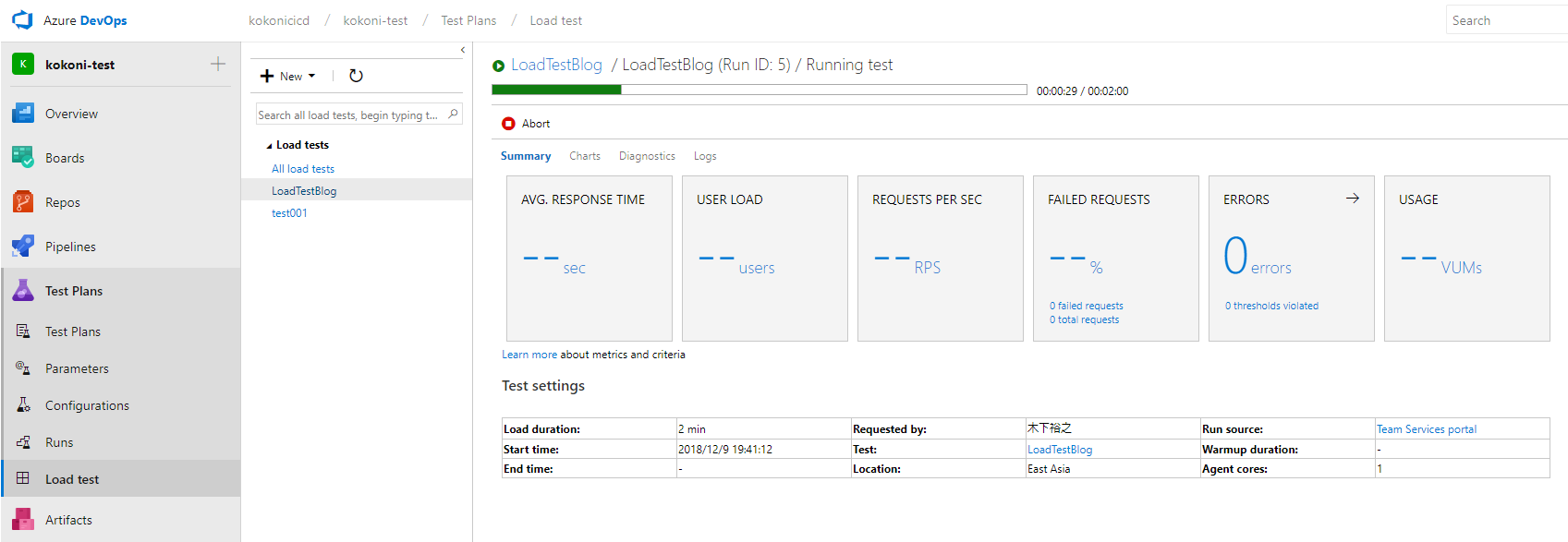Go to Load test in the breadcrumb
Screen dimensions: 1568x542
(556, 20)
